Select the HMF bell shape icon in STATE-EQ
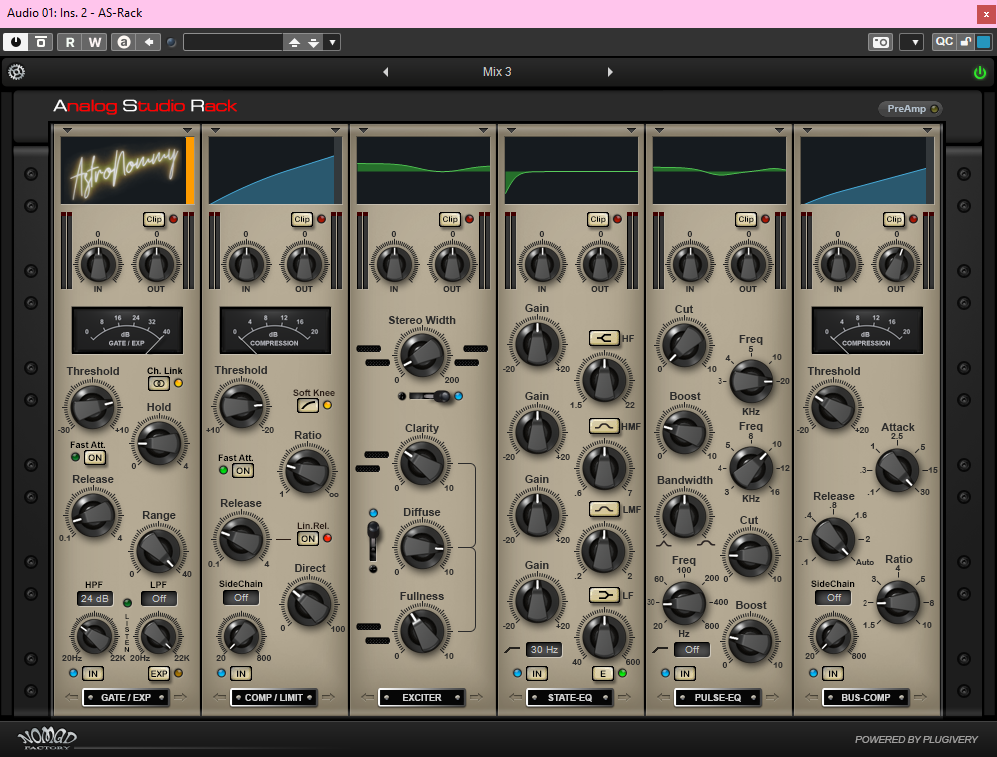 (604, 426)
